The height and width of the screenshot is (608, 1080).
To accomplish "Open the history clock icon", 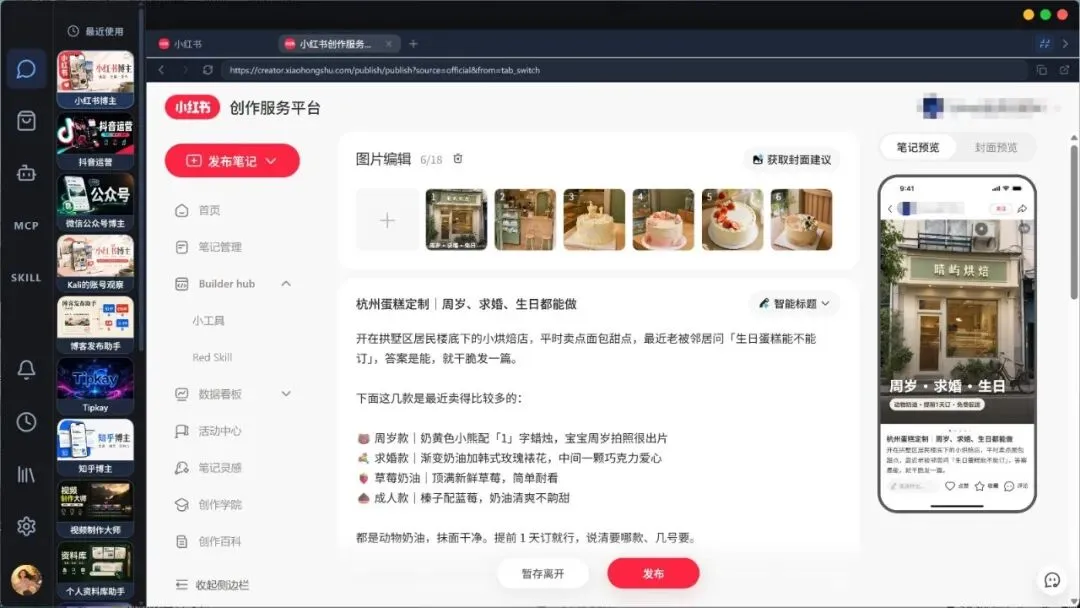I will 26,421.
